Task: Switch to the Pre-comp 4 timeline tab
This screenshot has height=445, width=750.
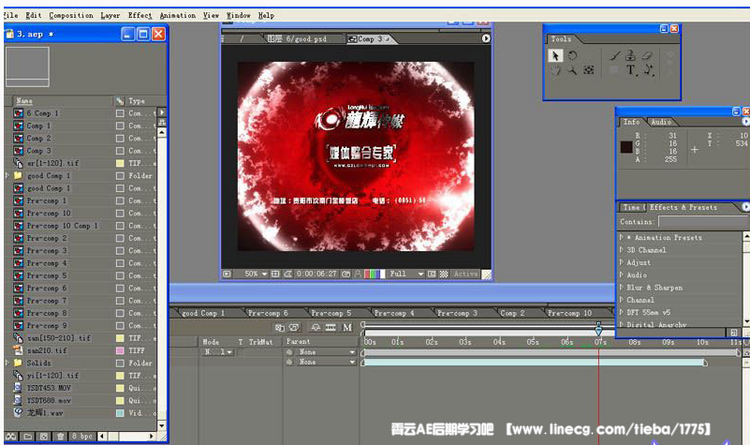Action: (x=394, y=313)
